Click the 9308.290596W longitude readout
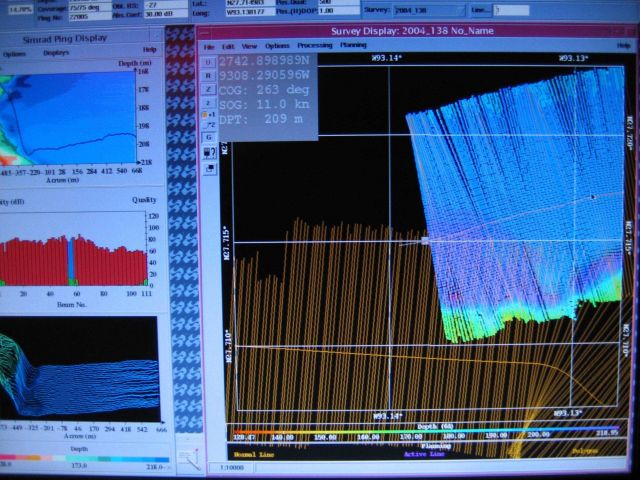Screen dimensions: 640x480 (264, 75)
